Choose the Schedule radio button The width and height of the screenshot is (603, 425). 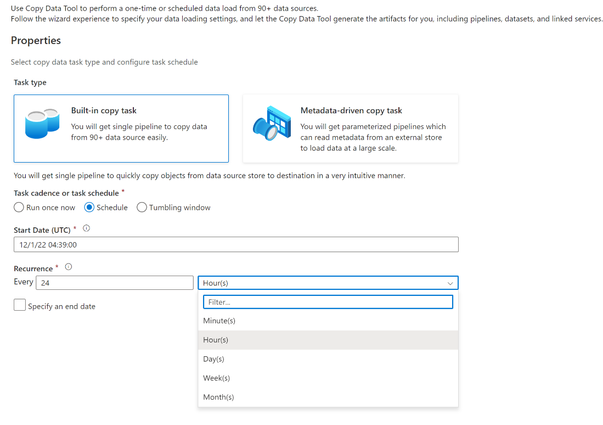point(89,207)
